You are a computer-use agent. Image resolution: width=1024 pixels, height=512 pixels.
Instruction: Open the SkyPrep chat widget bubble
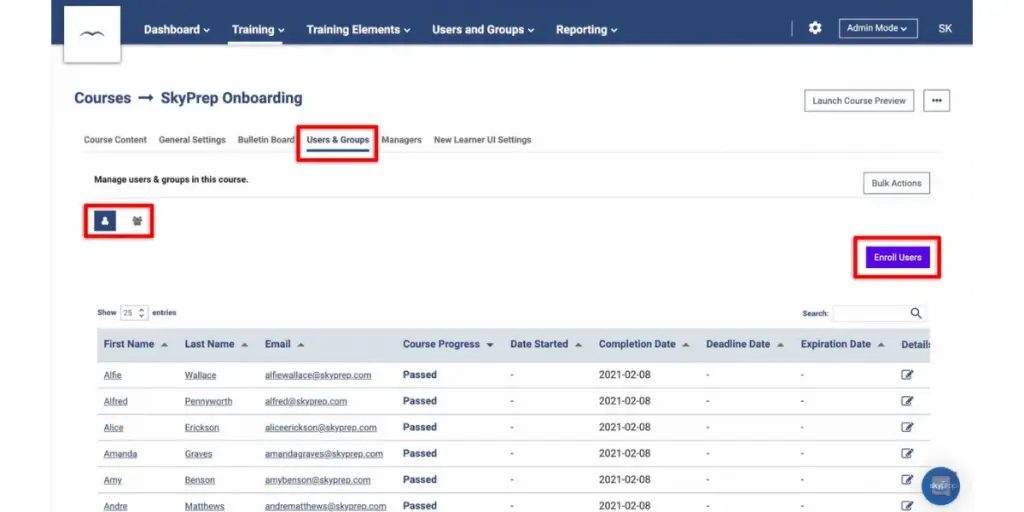(941, 486)
